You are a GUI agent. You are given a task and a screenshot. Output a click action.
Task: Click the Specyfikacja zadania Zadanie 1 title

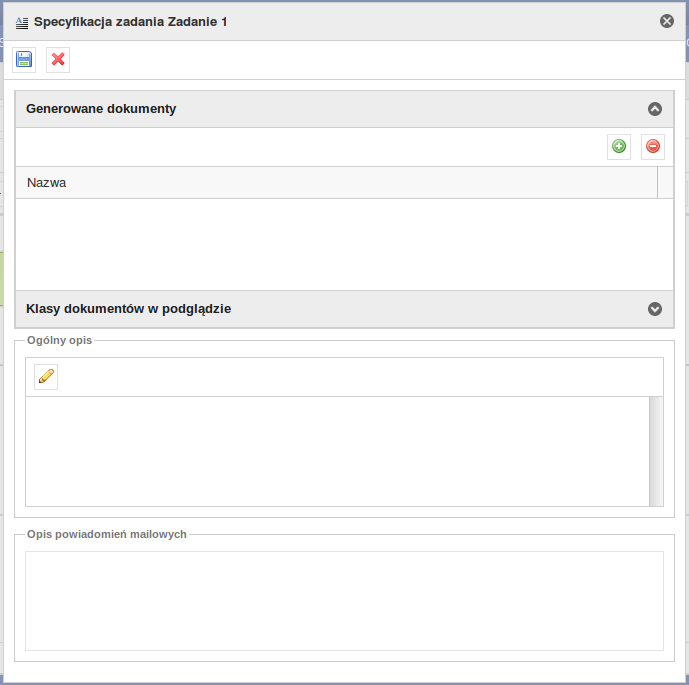point(131,22)
